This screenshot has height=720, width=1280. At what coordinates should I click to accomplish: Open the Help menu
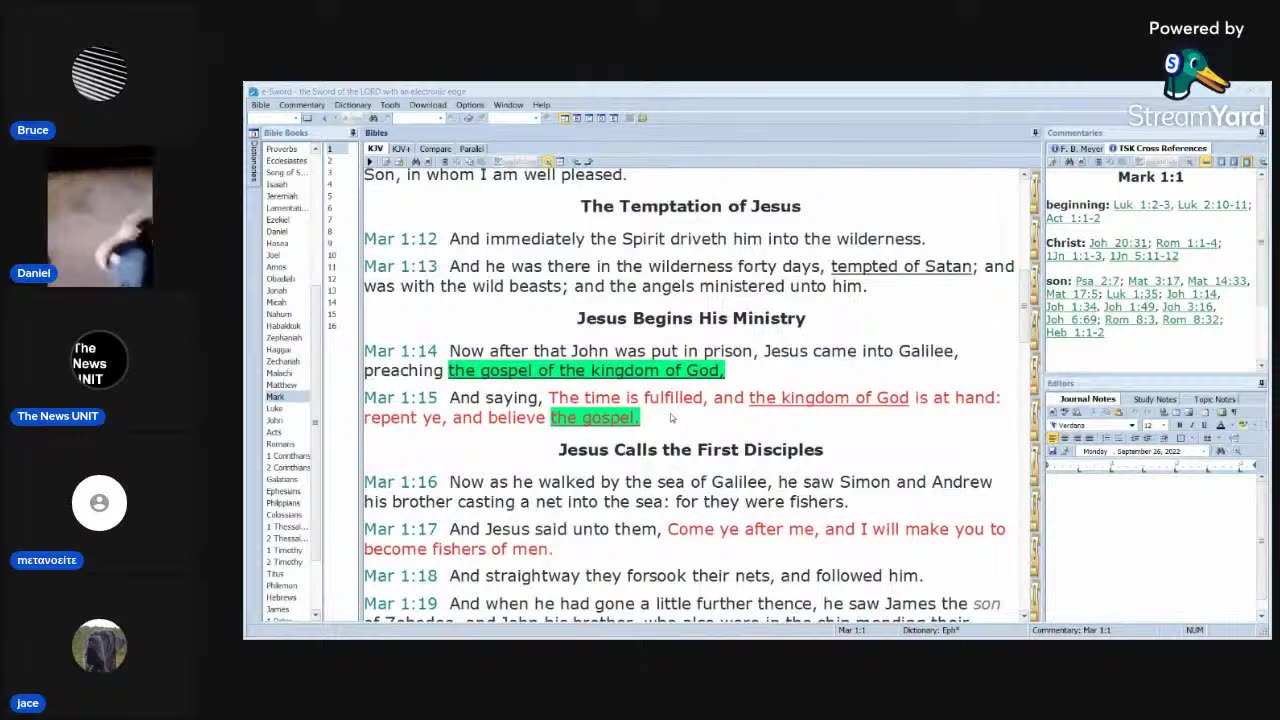541,105
